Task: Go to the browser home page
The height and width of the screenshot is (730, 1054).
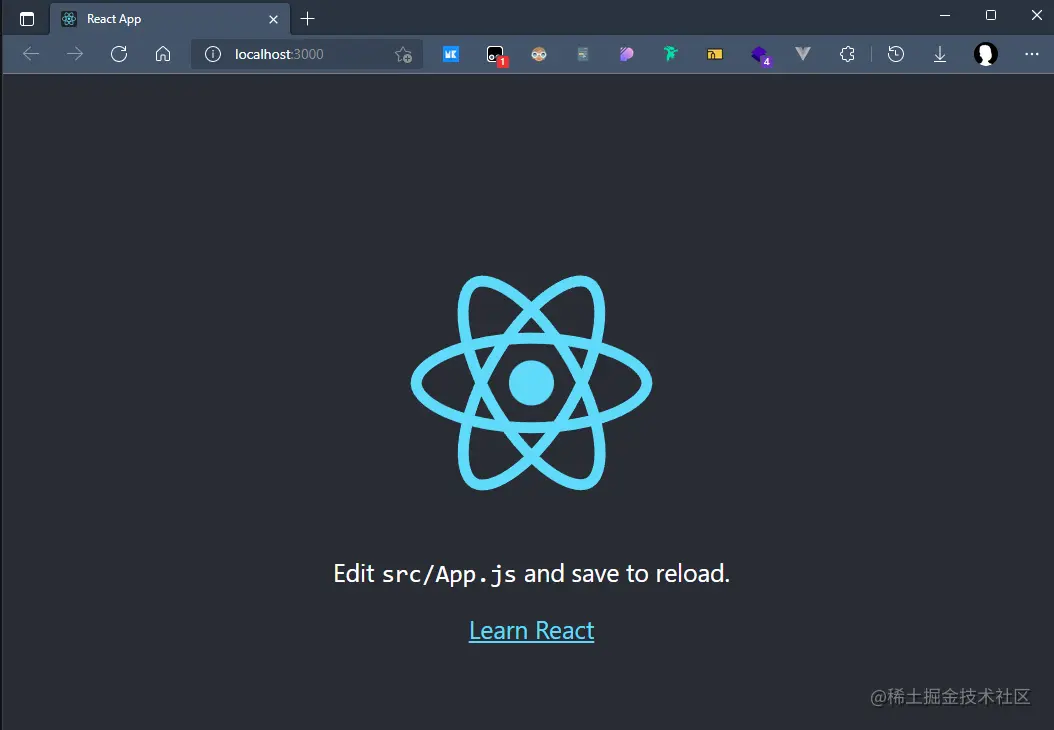Action: tap(163, 54)
